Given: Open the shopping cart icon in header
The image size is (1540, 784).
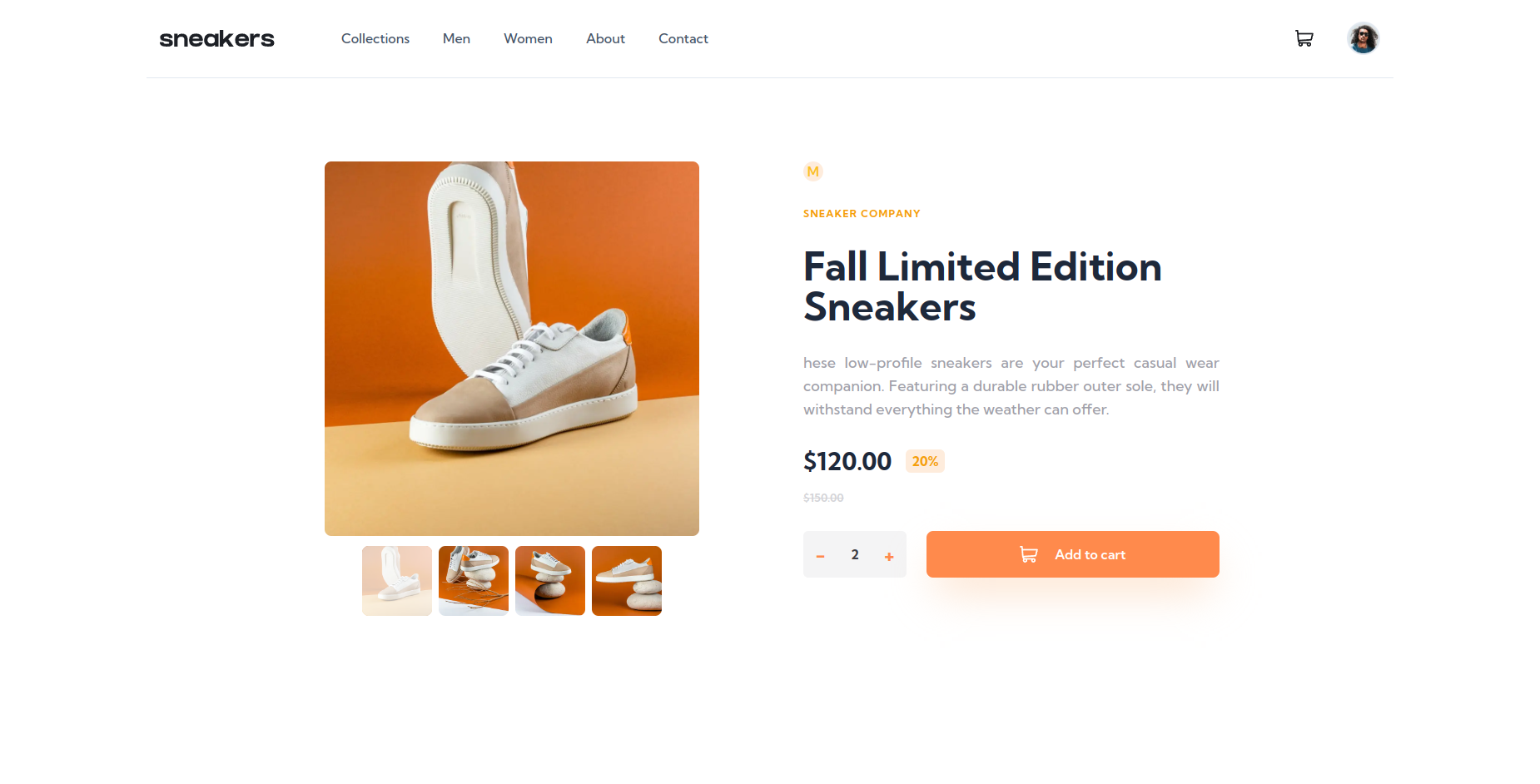Looking at the screenshot, I should click(1304, 38).
